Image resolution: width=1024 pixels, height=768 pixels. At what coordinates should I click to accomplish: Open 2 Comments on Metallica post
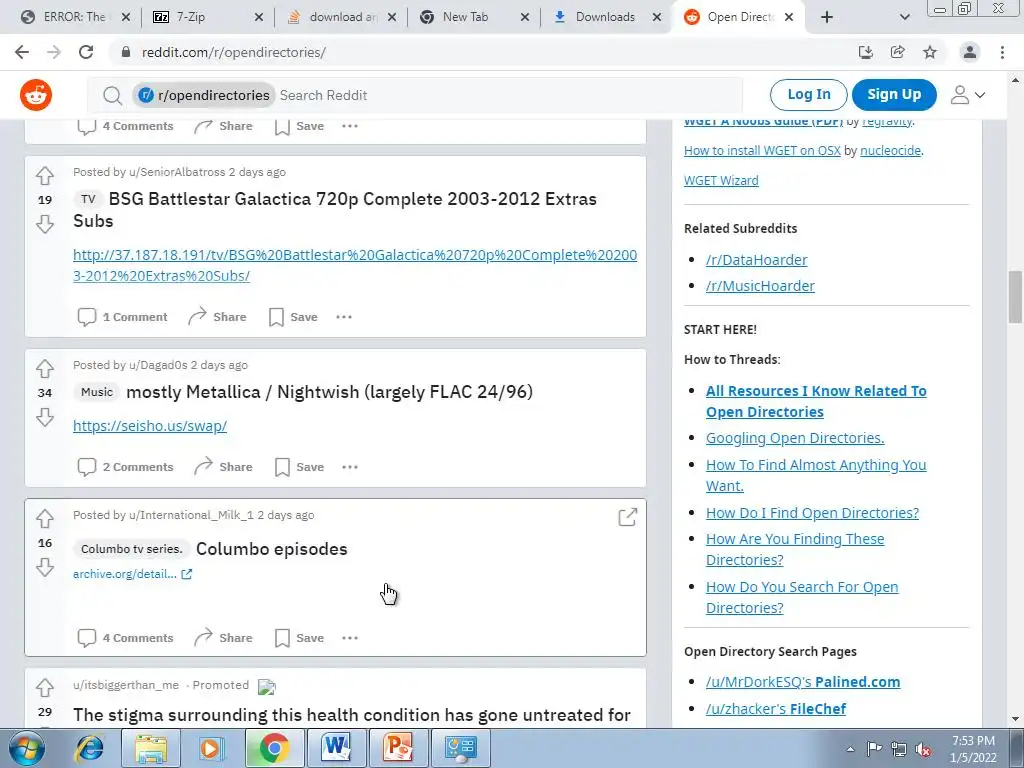pyautogui.click(x=125, y=467)
